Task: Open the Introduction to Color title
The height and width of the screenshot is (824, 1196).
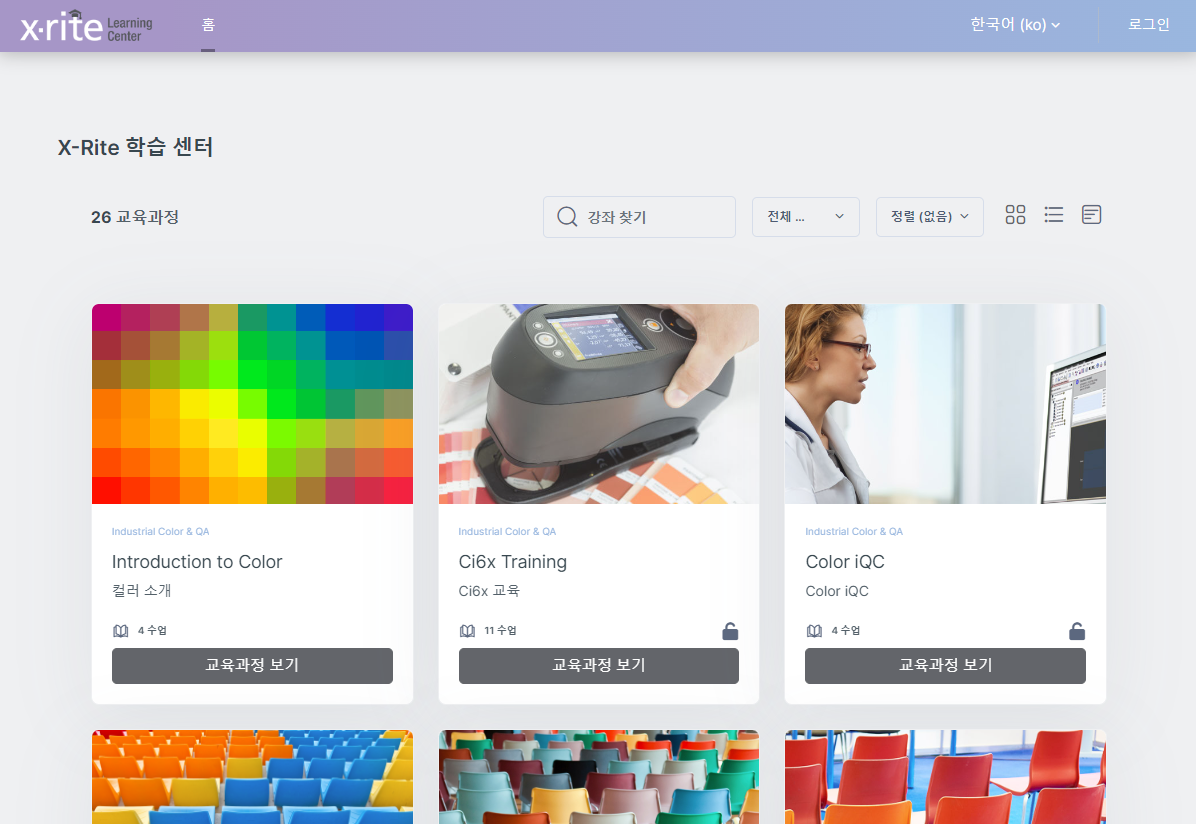Action: 197,562
